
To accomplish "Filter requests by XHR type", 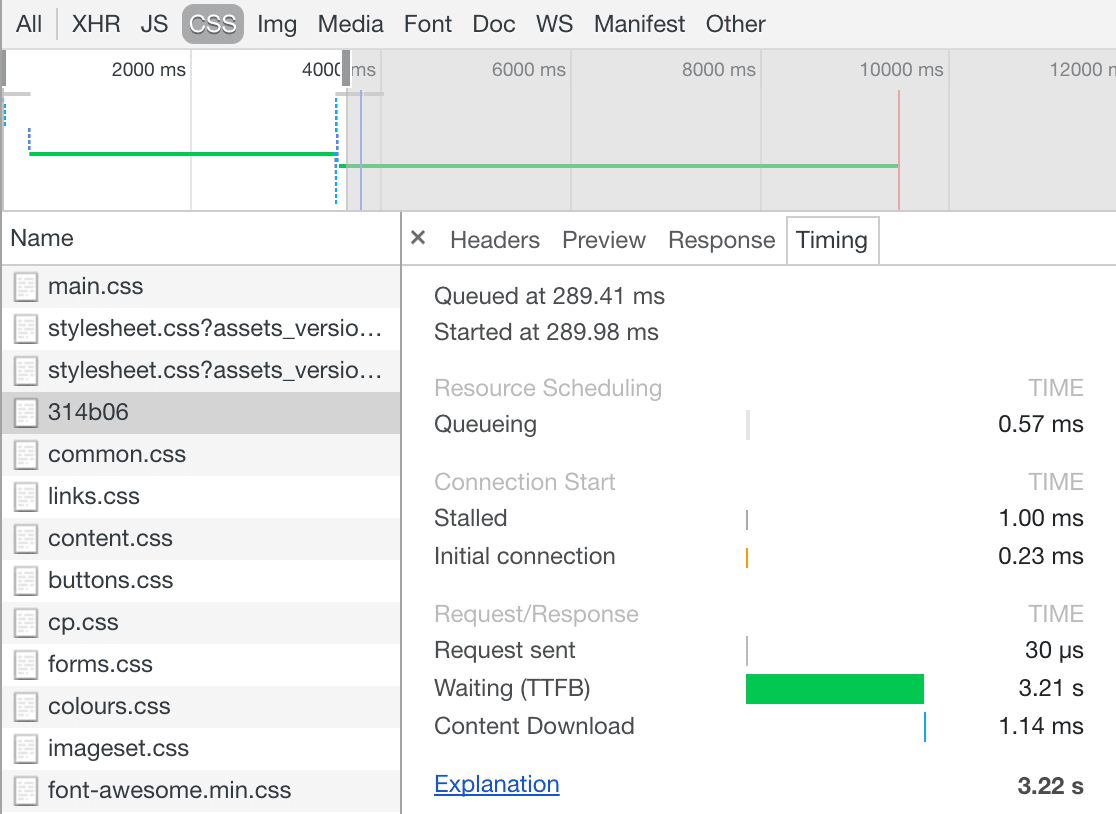I will click(96, 24).
